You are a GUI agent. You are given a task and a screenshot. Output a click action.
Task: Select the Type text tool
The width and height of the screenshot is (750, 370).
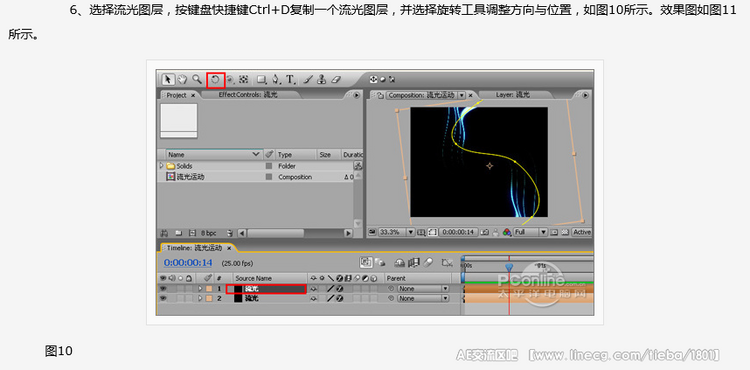point(290,79)
